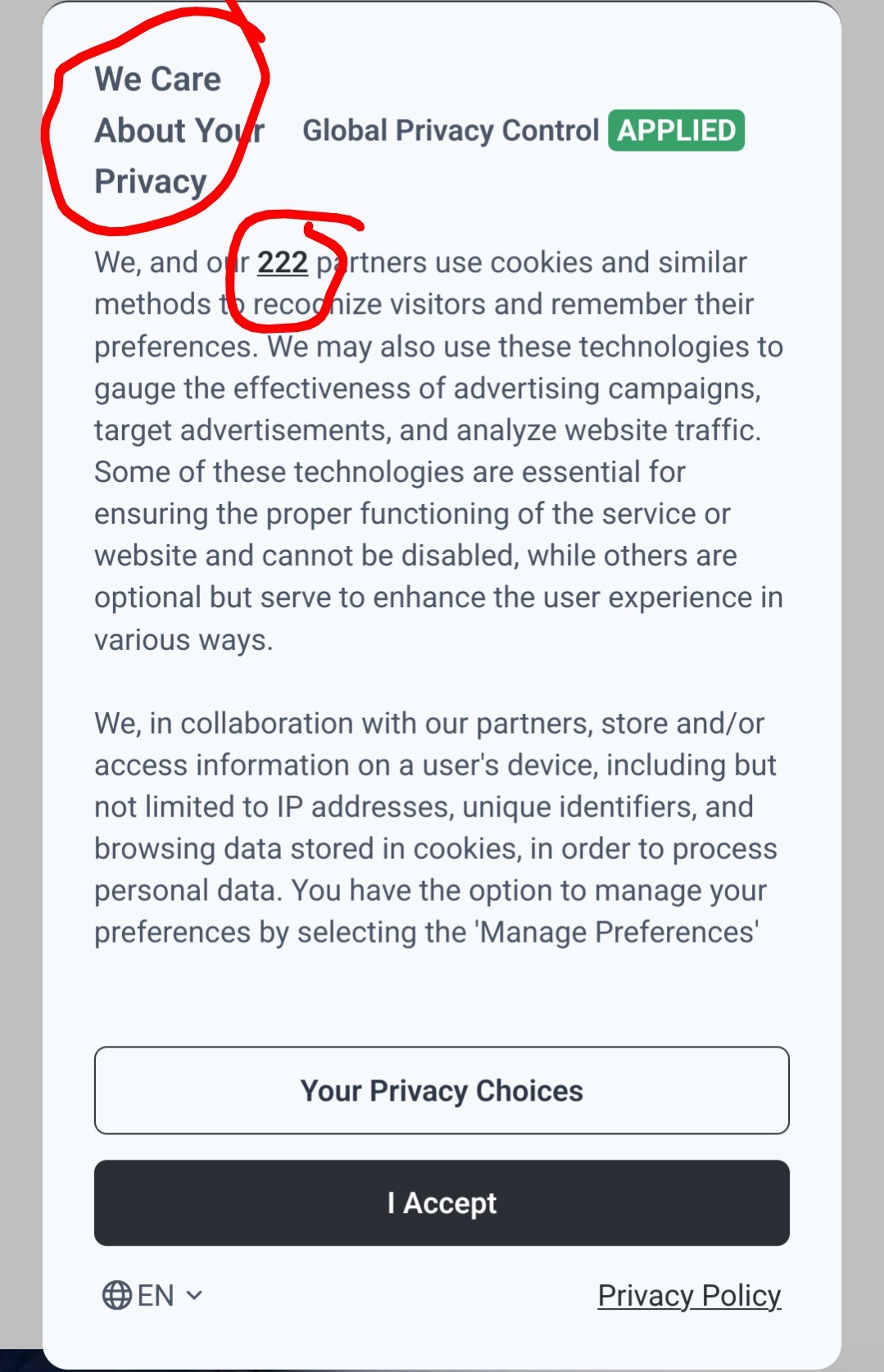Click the green APPLIED badge

[676, 130]
